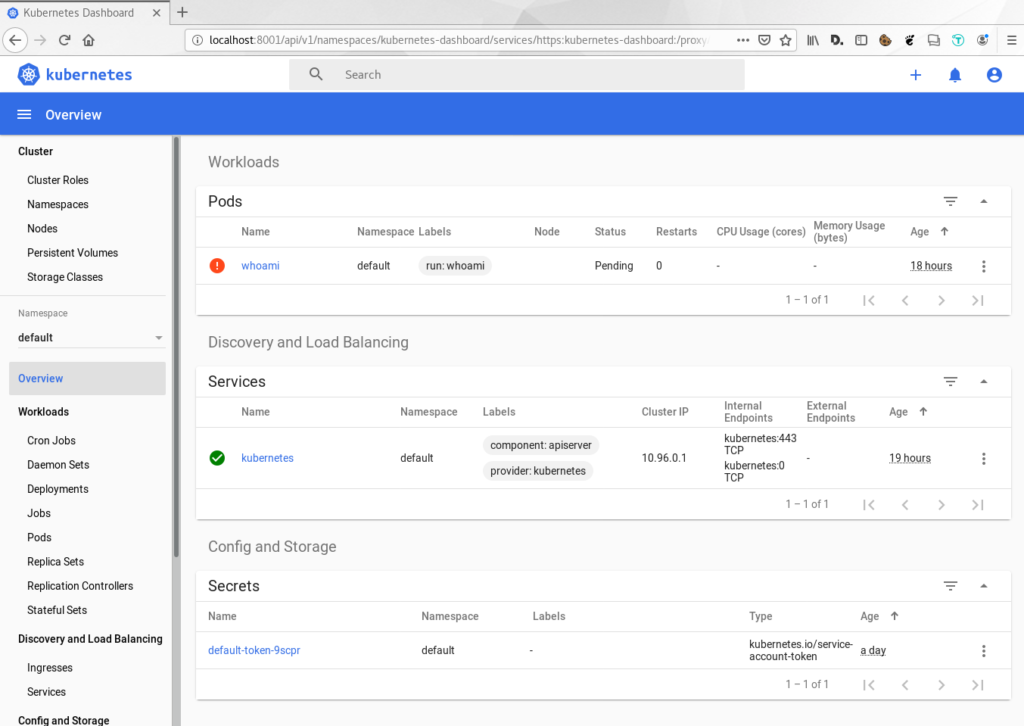Open actions menu for default-token-9scpr secret
Screen dimensions: 1024x726
[984, 651]
